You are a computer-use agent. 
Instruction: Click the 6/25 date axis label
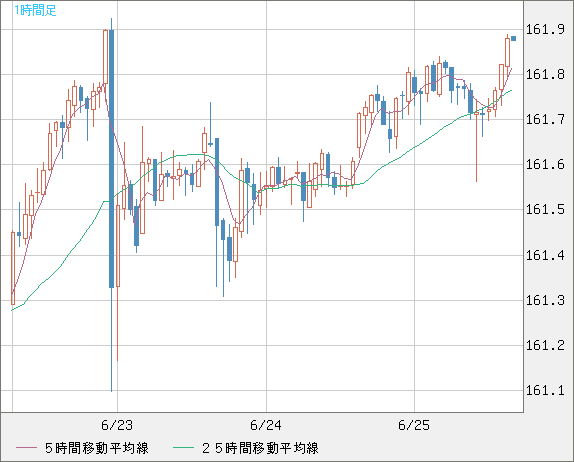(x=414, y=425)
